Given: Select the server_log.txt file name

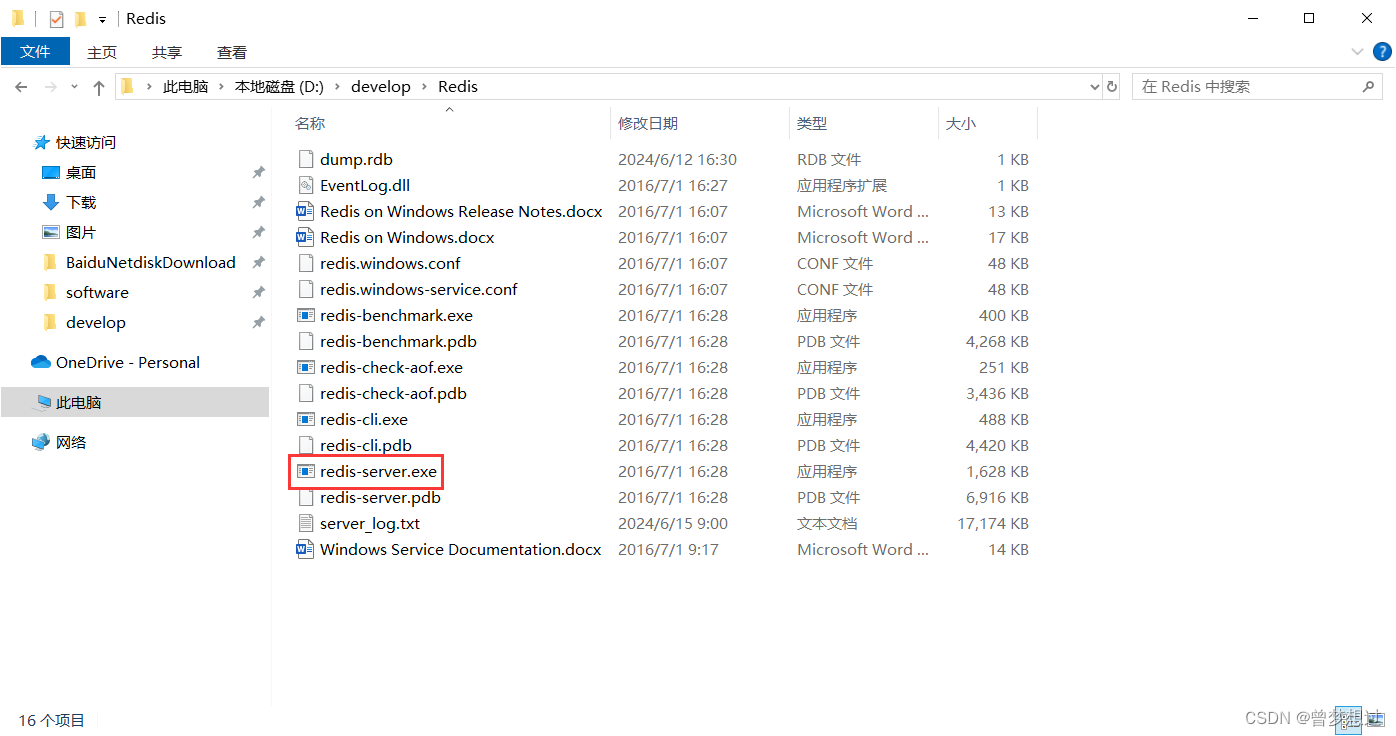Looking at the screenshot, I should [x=370, y=523].
